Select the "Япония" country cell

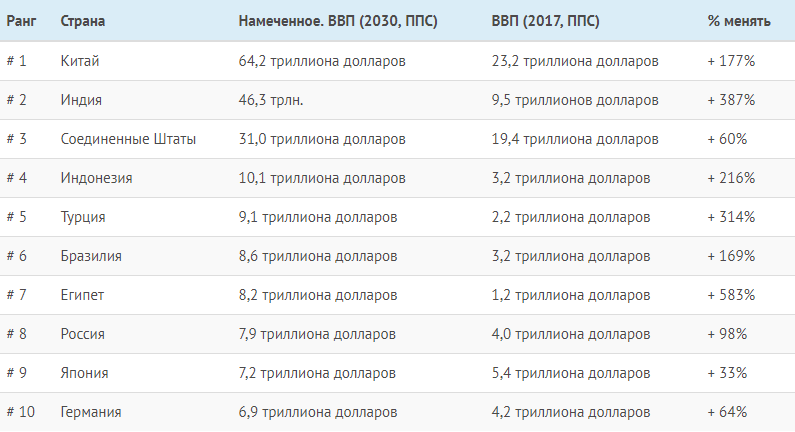84,373
